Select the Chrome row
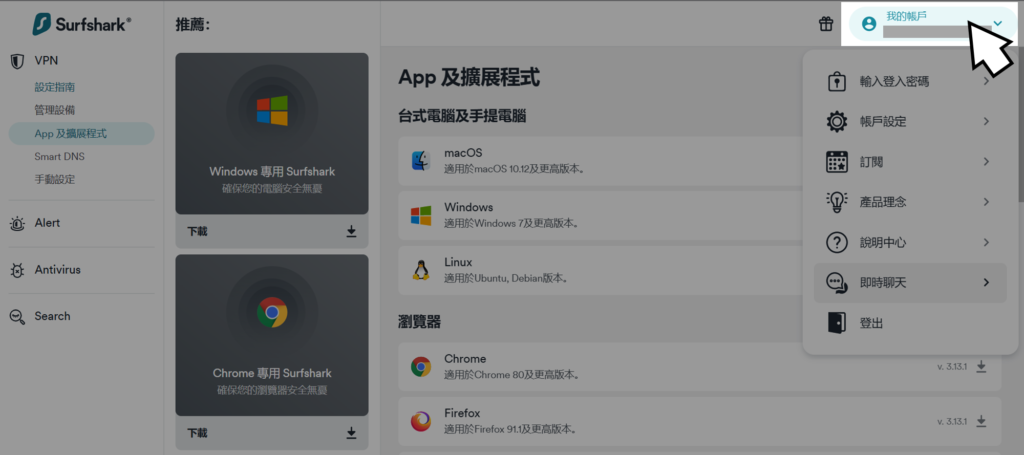 pyautogui.click(x=699, y=367)
